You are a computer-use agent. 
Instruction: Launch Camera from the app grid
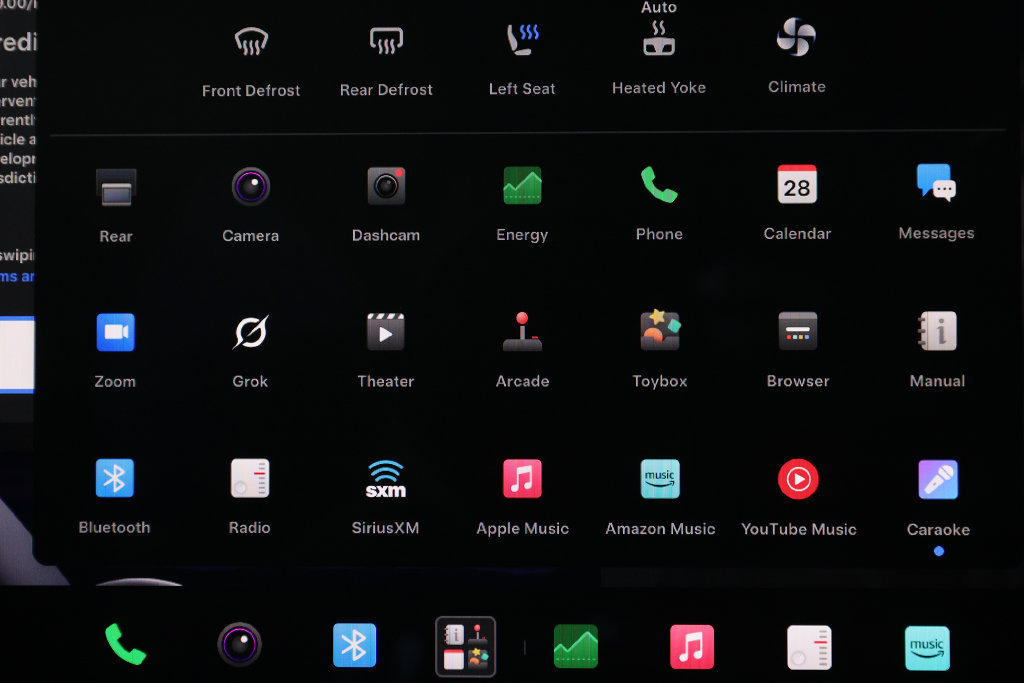pyautogui.click(x=251, y=187)
